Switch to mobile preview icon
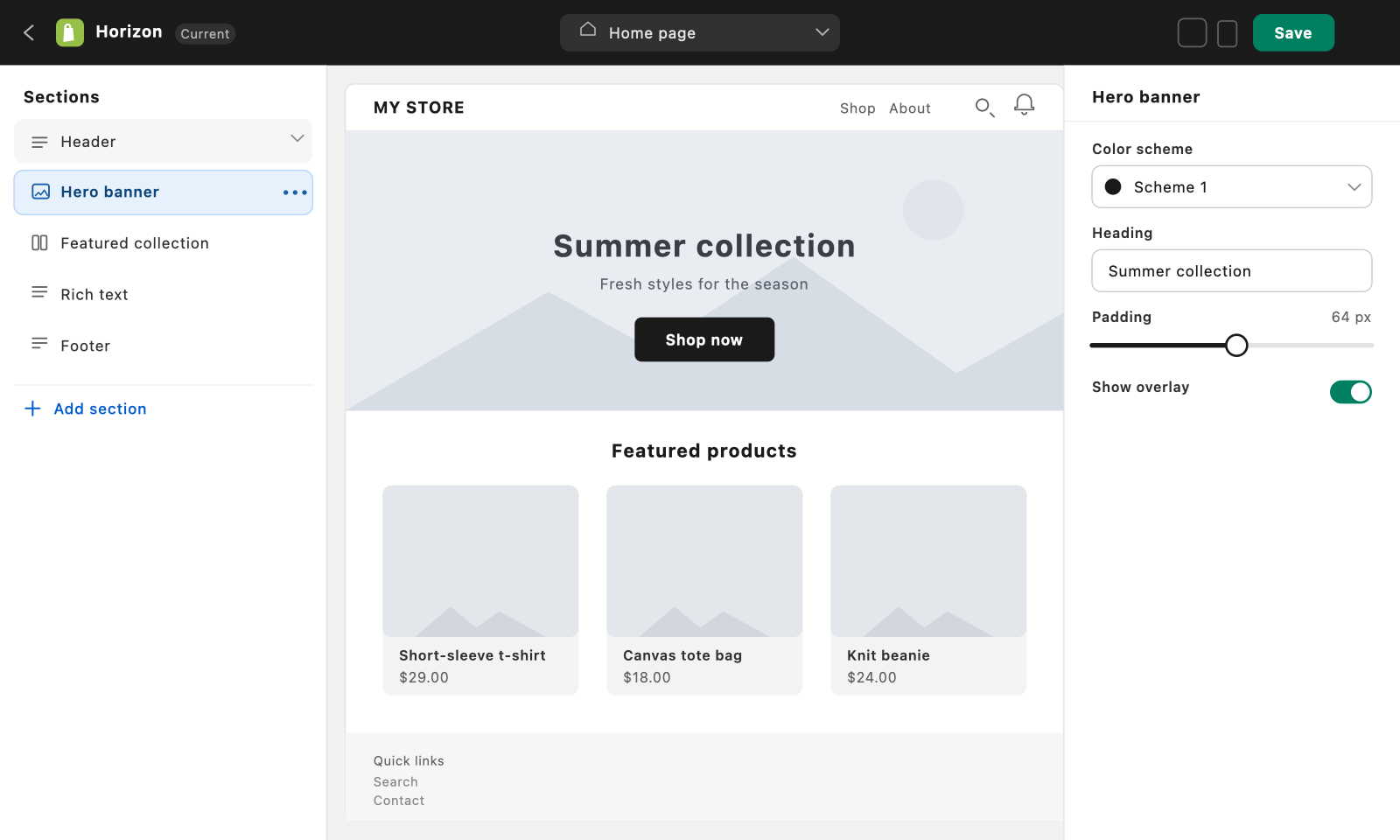This screenshot has width=1400, height=840. [1227, 33]
